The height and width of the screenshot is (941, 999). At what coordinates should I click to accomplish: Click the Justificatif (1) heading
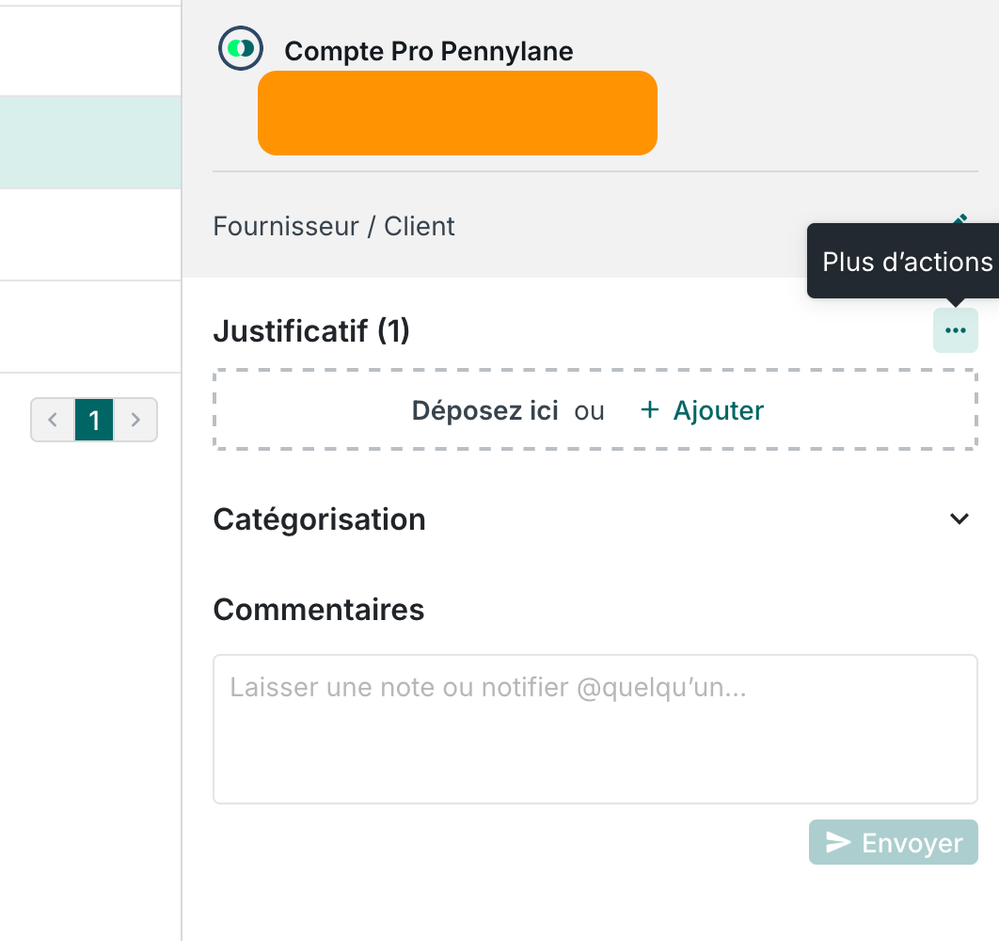click(x=311, y=331)
